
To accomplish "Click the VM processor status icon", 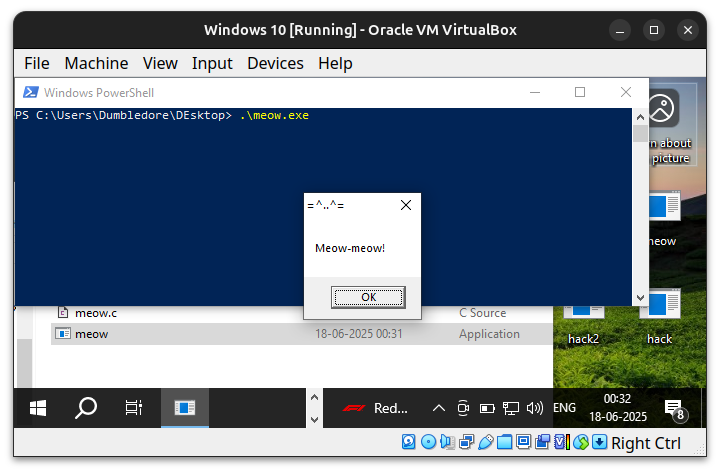I will click(x=562, y=442).
